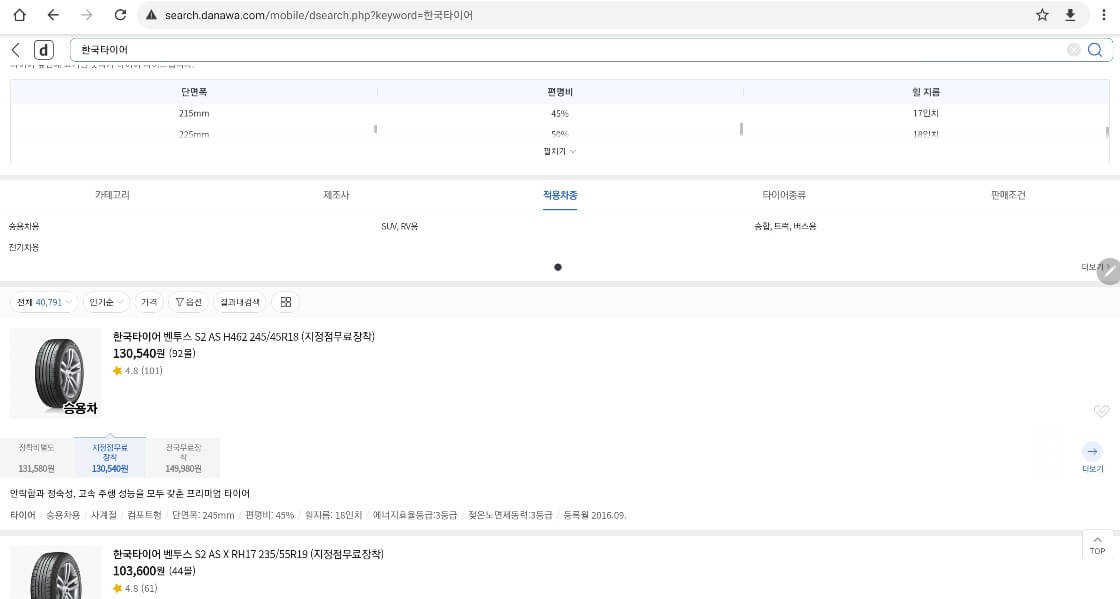This screenshot has width=1120, height=599.
Task: Add first product to wishlist heart
Action: 1101,411
